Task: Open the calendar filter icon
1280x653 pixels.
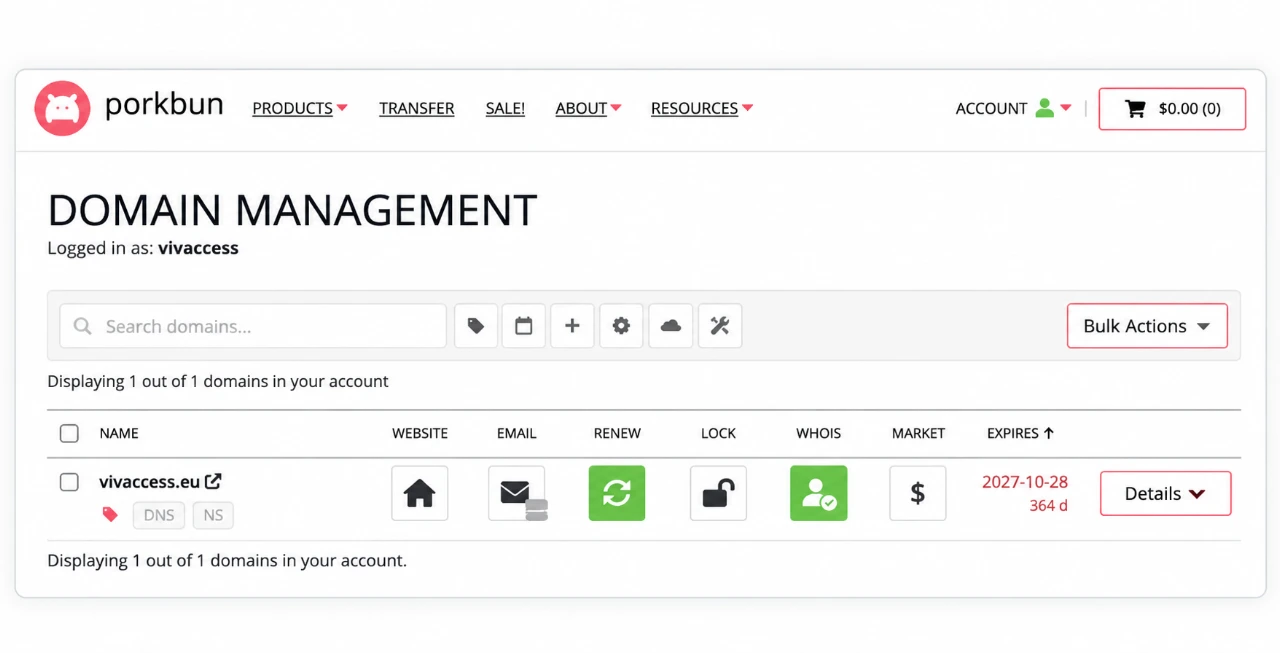Action: pos(524,326)
